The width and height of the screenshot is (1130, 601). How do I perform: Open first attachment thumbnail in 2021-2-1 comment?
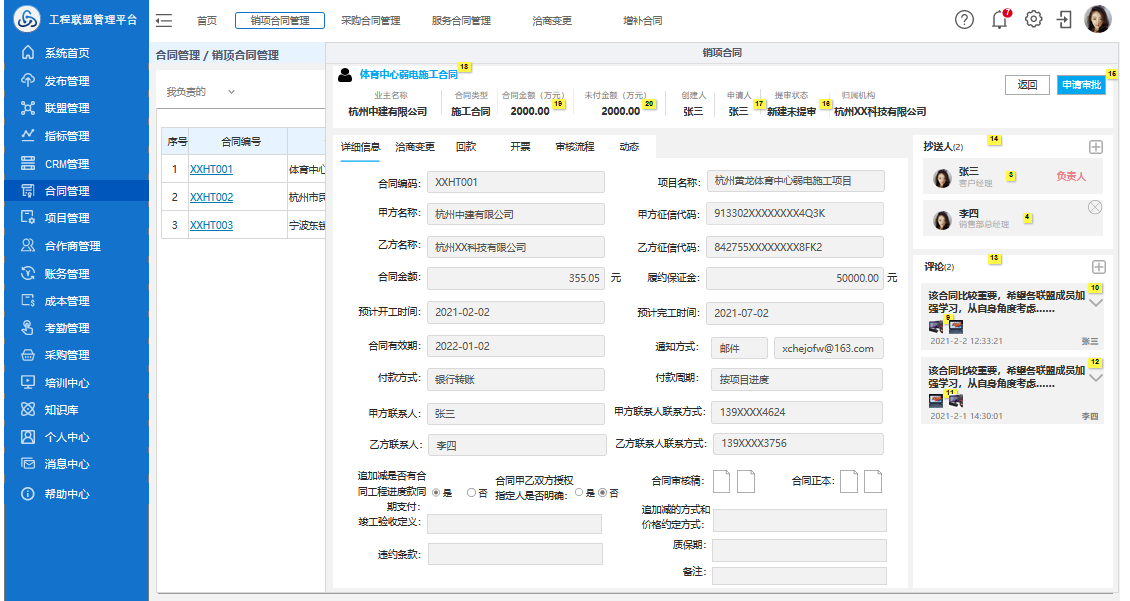coord(936,401)
